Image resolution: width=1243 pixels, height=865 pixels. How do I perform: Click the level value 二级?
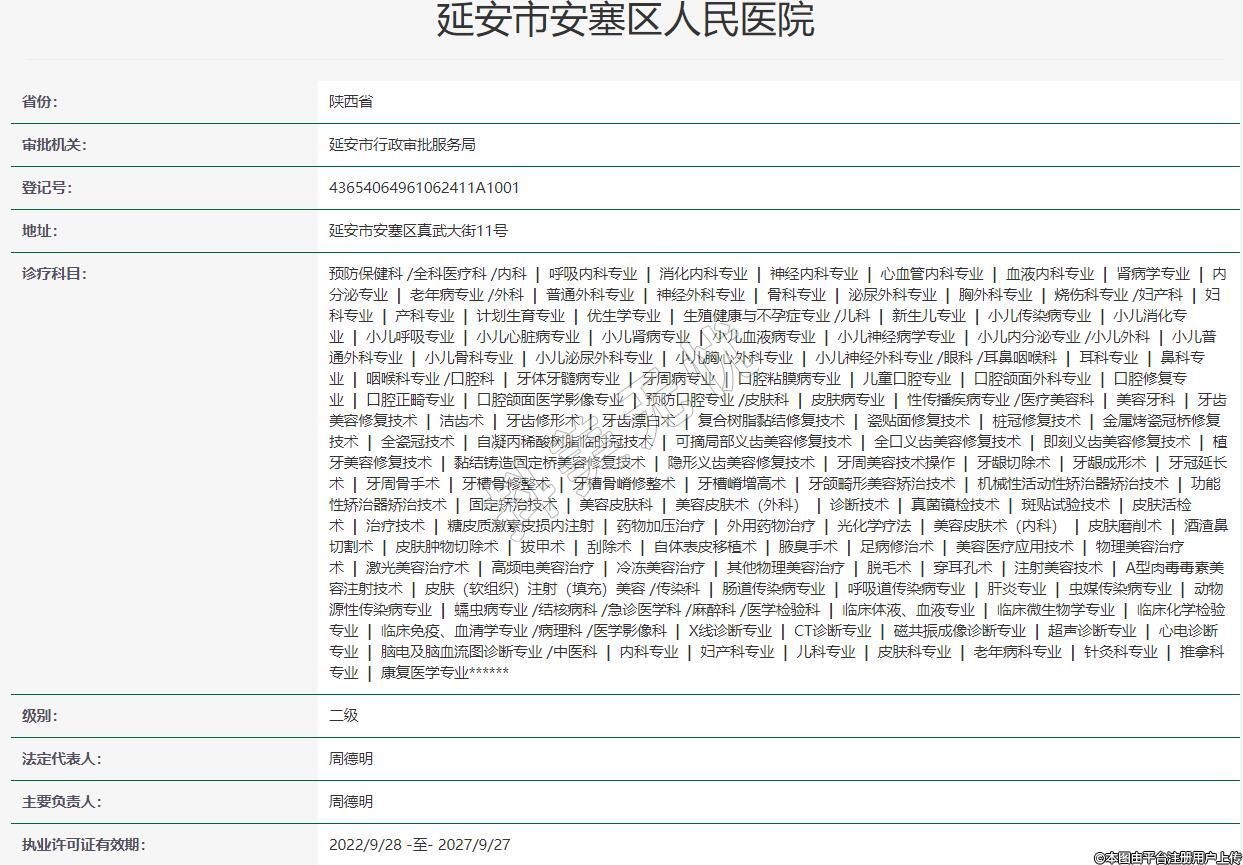coord(344,716)
